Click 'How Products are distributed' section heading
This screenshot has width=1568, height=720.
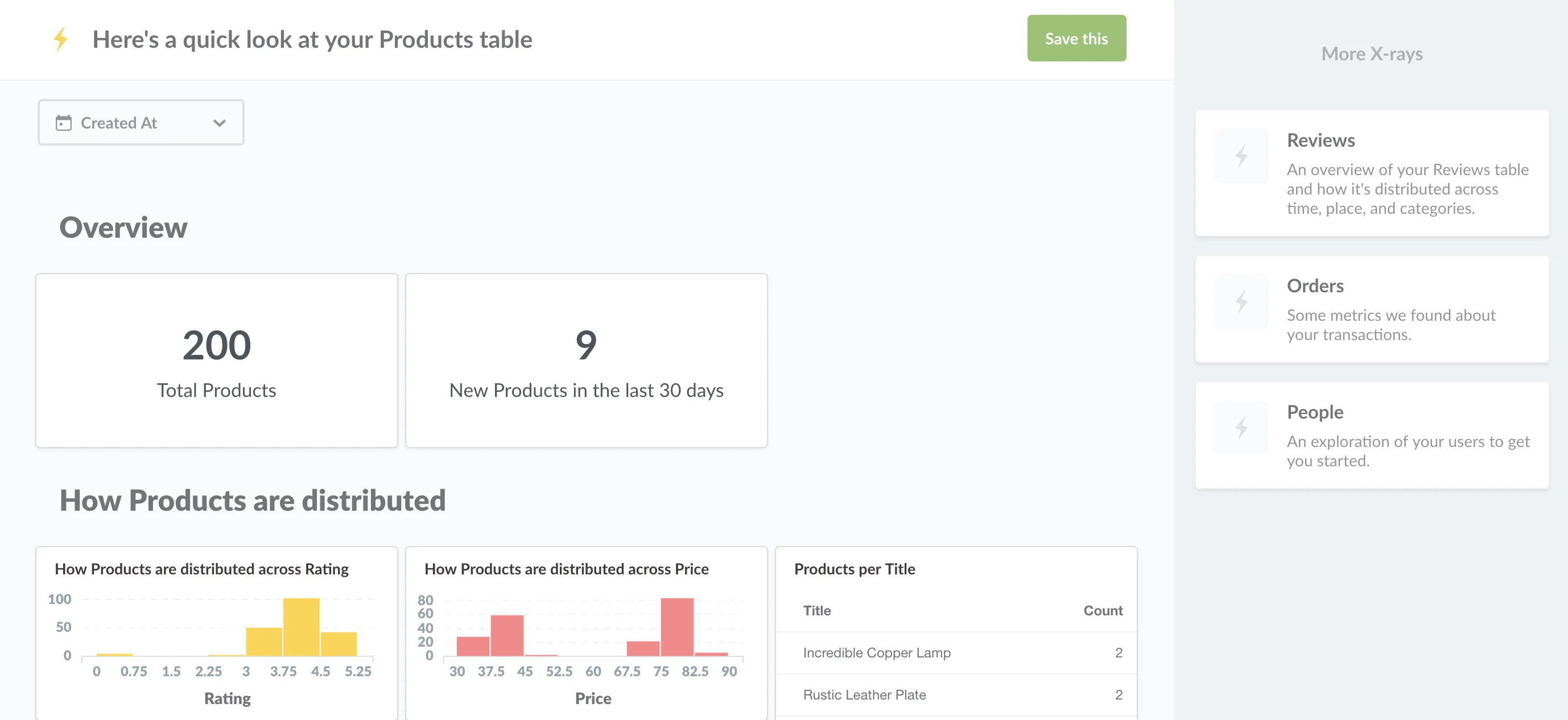(253, 500)
